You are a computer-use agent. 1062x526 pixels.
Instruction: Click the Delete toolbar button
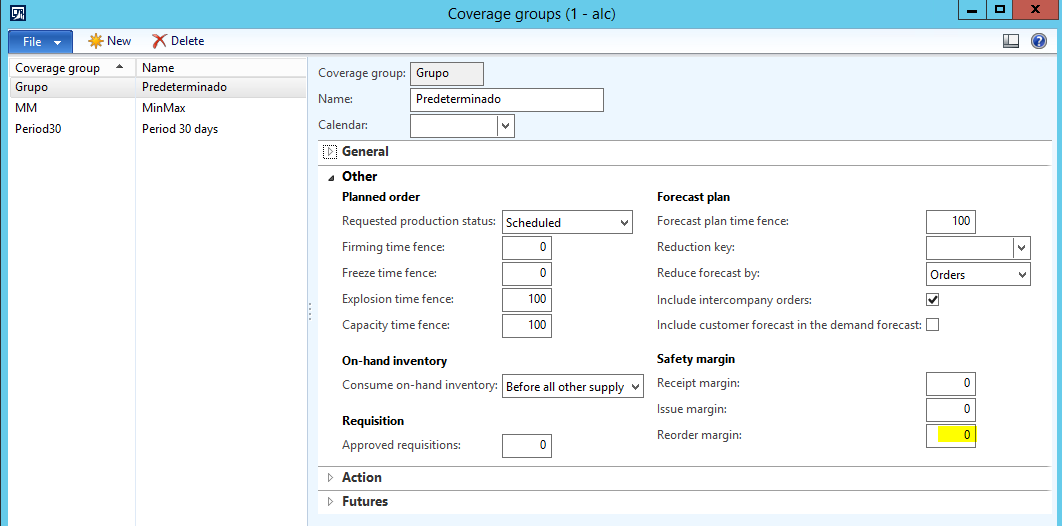(x=178, y=41)
